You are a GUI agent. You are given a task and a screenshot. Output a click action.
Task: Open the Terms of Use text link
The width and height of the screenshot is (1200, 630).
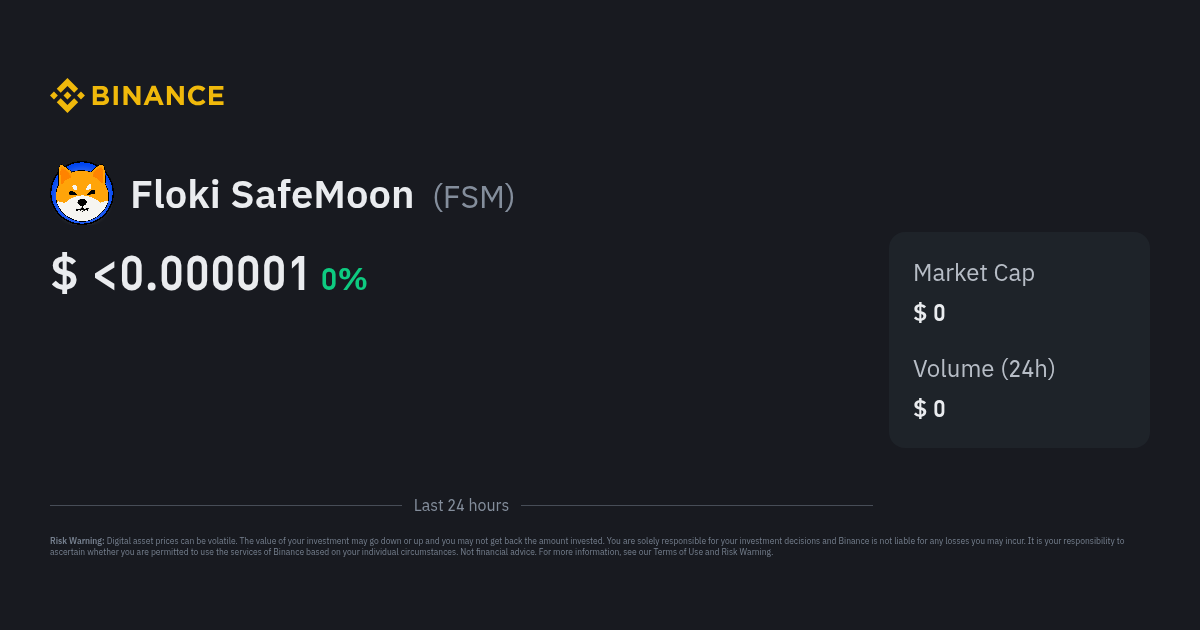(x=677, y=552)
